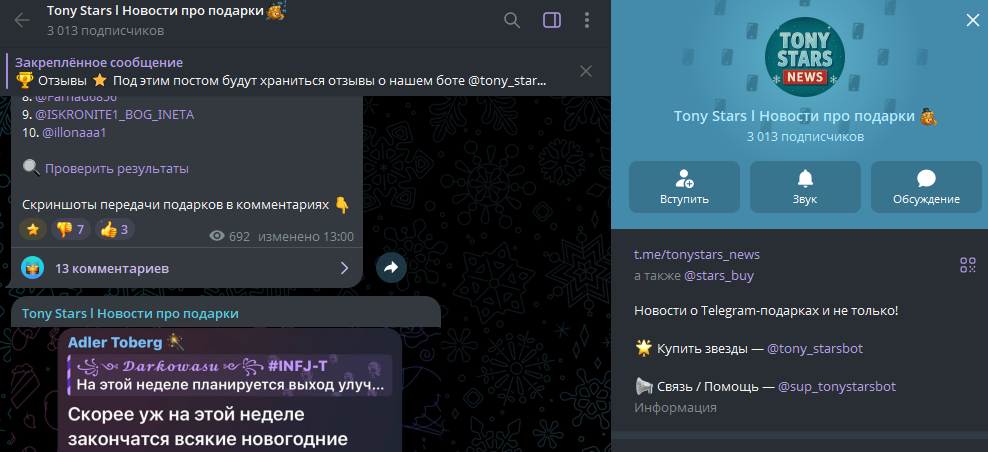This screenshot has width=988, height=452.
Task: Open the Обсуждение discussion group
Action: point(926,187)
